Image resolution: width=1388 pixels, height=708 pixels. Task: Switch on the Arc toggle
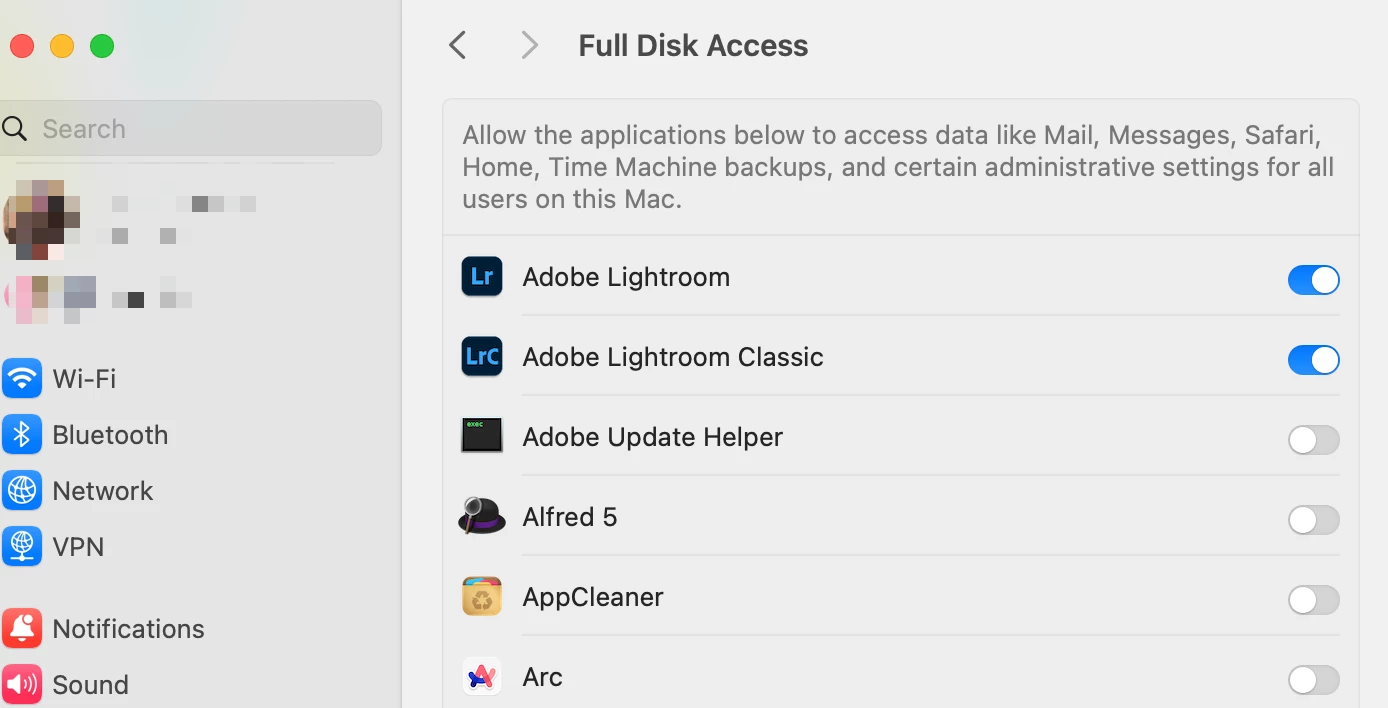tap(1313, 680)
